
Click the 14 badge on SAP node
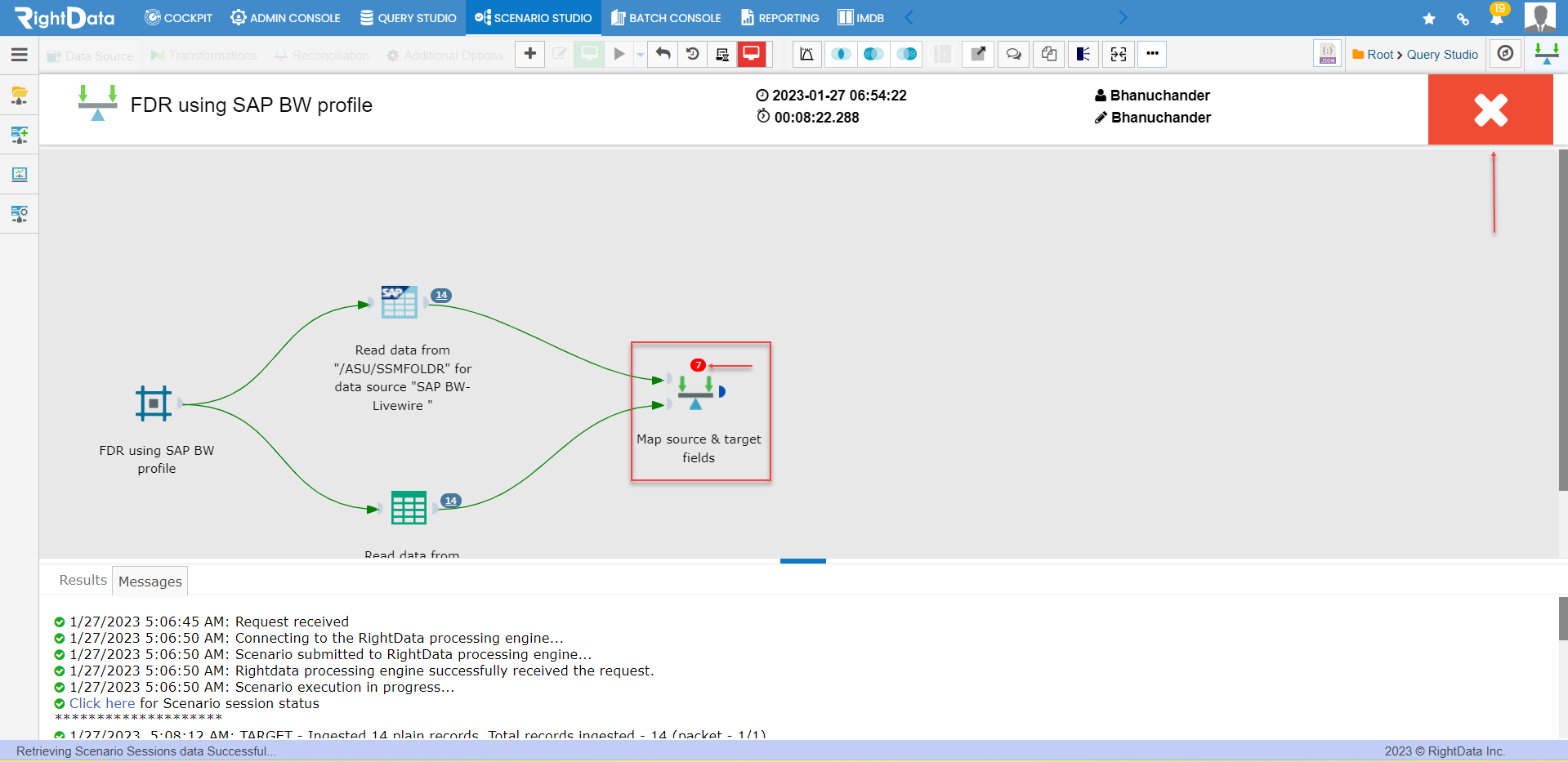pos(441,295)
